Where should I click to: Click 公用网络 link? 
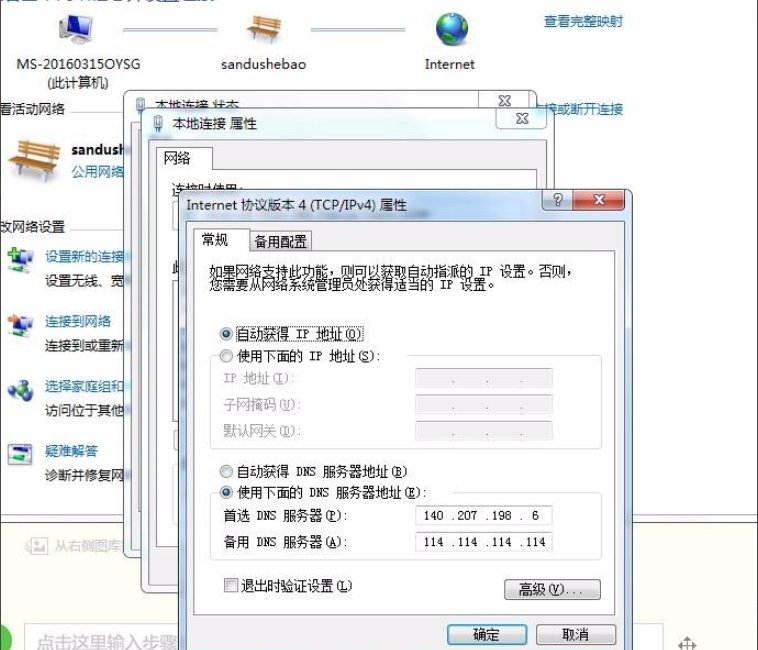click(x=98, y=171)
